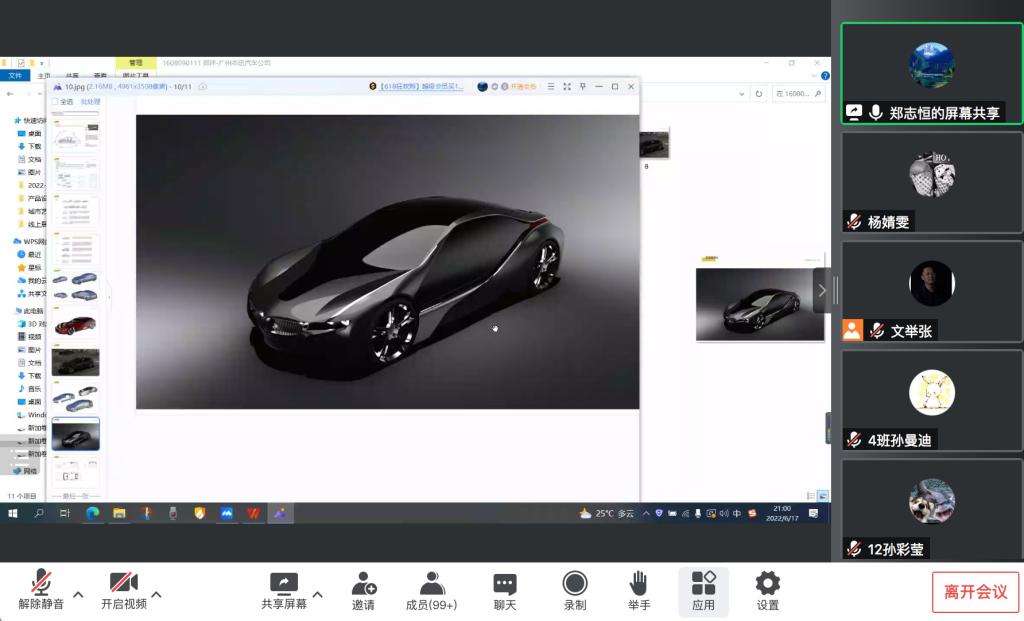Select 4班孙曼迪 participant tile
The image size is (1024, 621).
coord(932,401)
